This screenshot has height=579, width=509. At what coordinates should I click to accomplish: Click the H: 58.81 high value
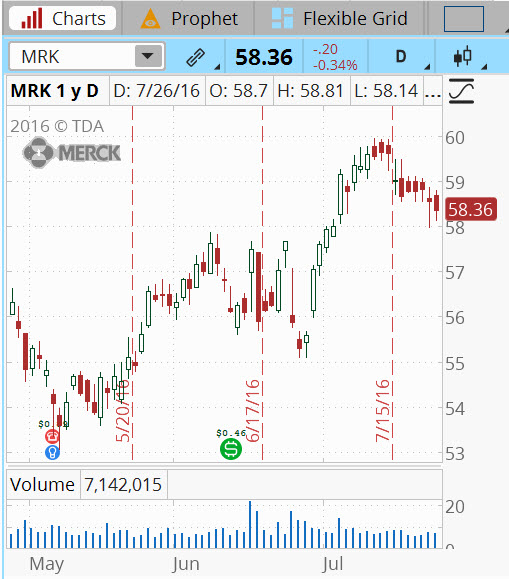click(x=311, y=91)
